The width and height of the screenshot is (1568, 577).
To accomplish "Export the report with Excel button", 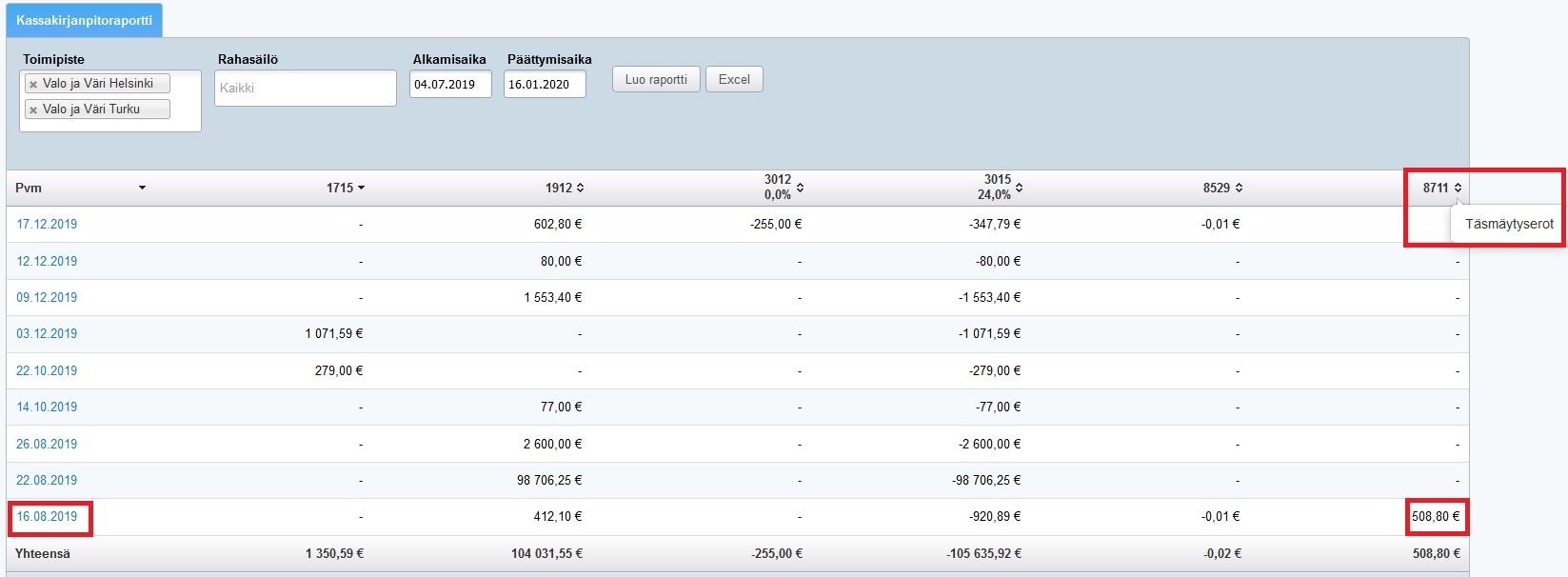I will click(x=734, y=80).
